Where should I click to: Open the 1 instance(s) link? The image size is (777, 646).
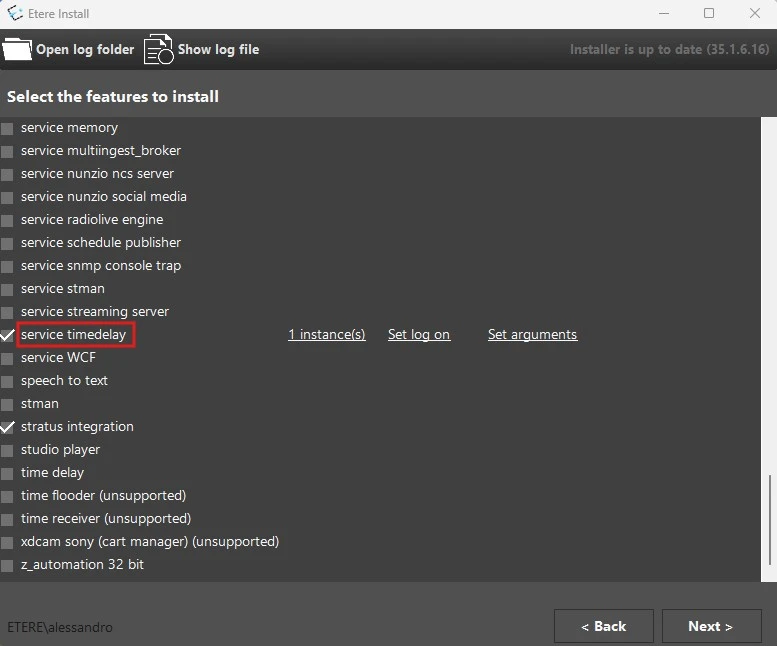[326, 335]
